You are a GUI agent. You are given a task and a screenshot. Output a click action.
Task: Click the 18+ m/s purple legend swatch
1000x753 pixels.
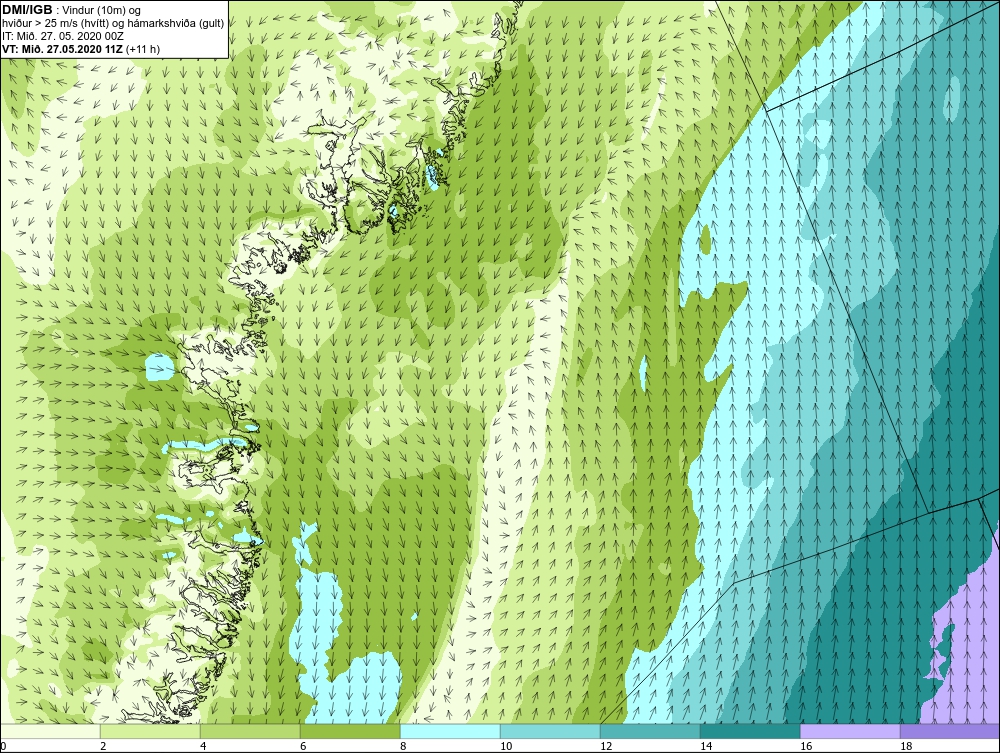[x=950, y=731]
